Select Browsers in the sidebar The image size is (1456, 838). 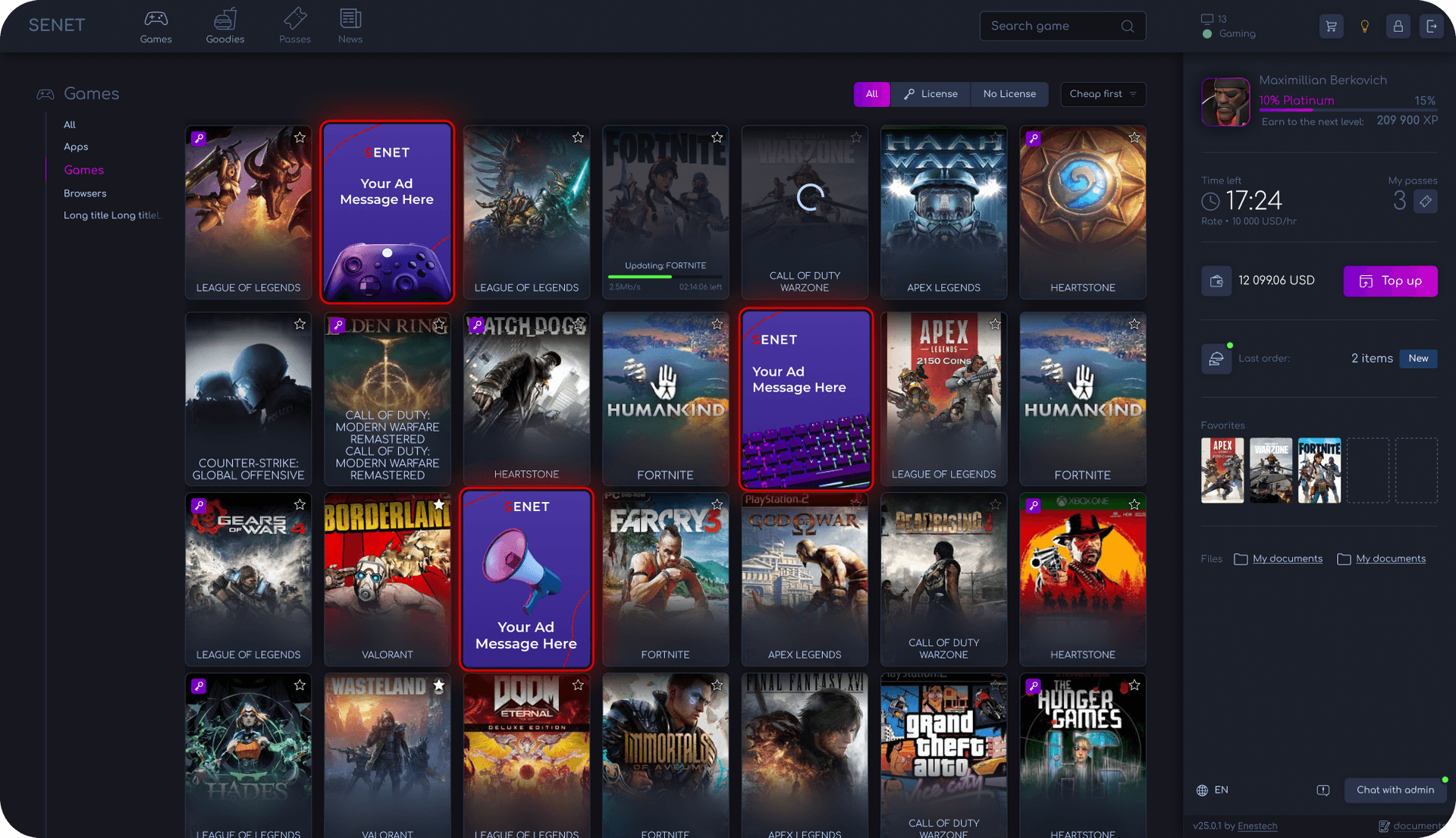(85, 193)
